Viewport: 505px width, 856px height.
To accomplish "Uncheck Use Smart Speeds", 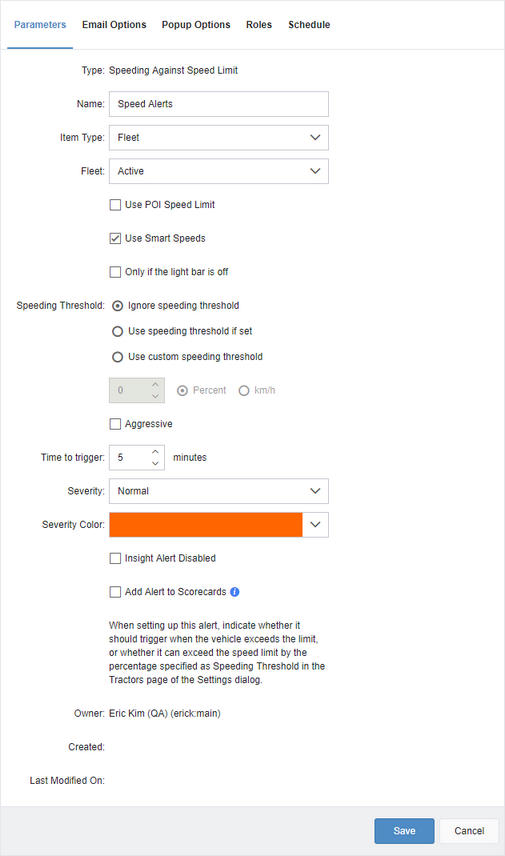I will coord(115,239).
